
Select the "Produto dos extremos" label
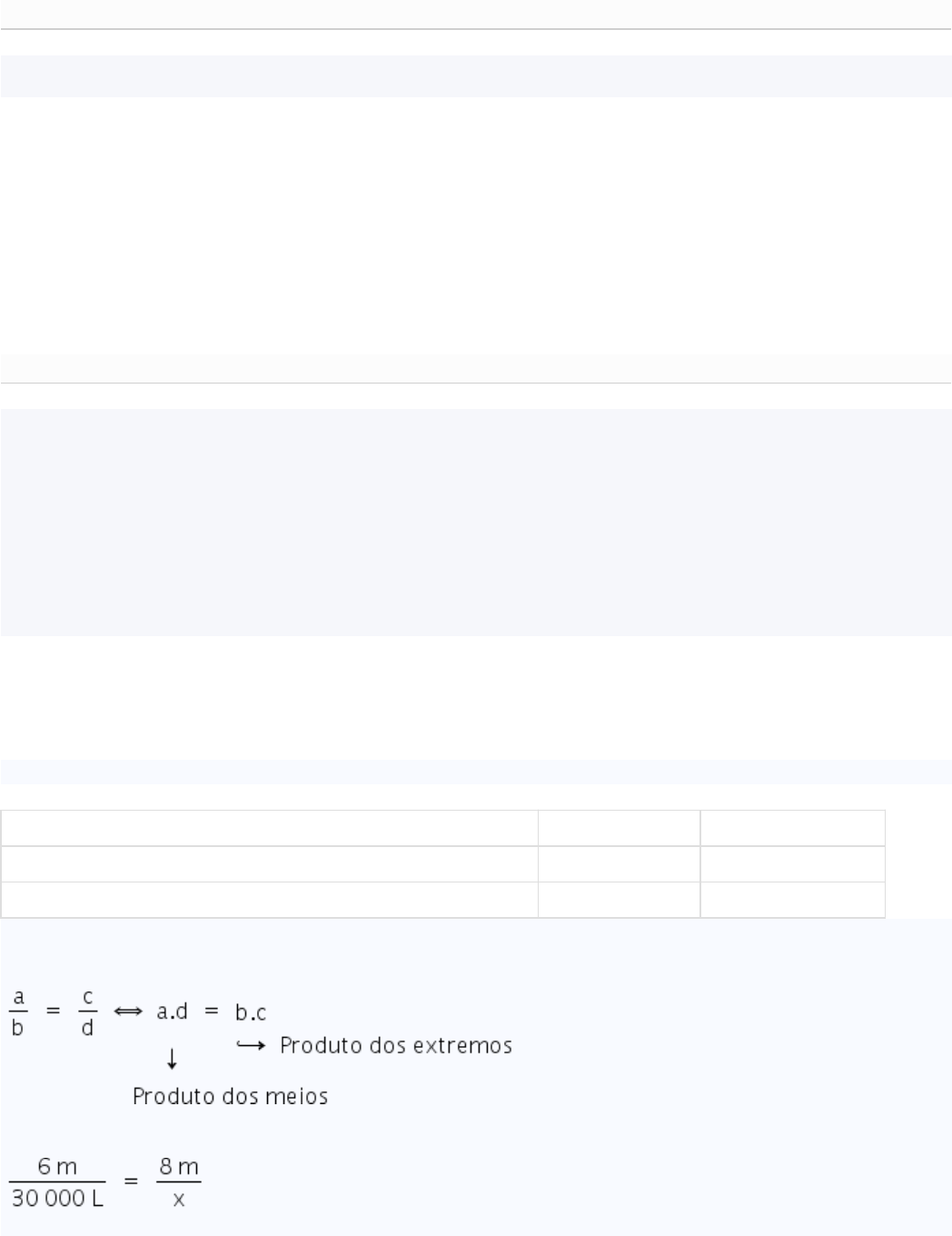pyautogui.click(x=396, y=1046)
